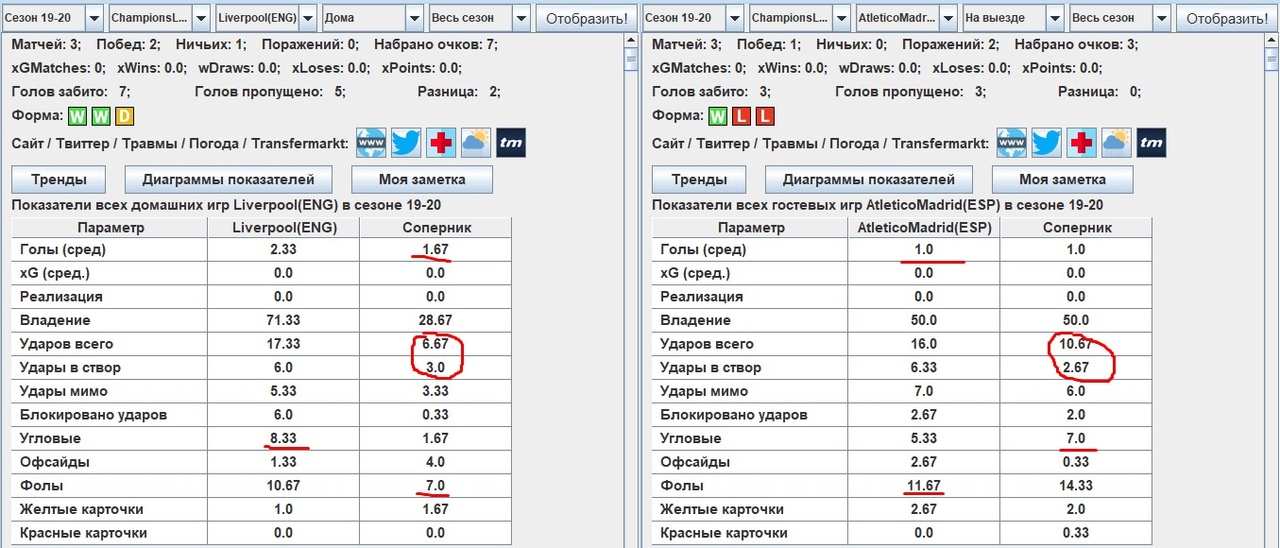The width and height of the screenshot is (1280, 548).
Task: Select Atletico opponent Удары всего value 10.67
Action: coord(1075,344)
